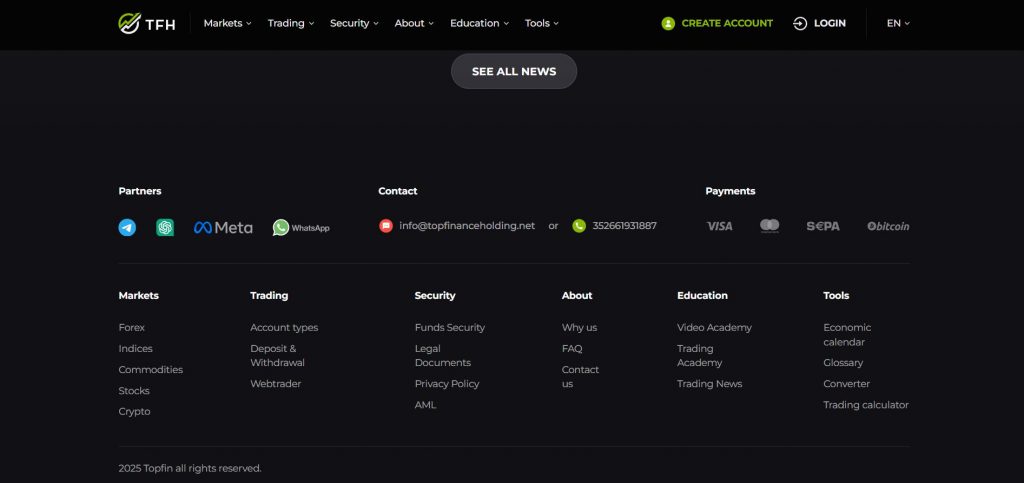
Task: Open the Tools menu in header
Action: coord(542,23)
